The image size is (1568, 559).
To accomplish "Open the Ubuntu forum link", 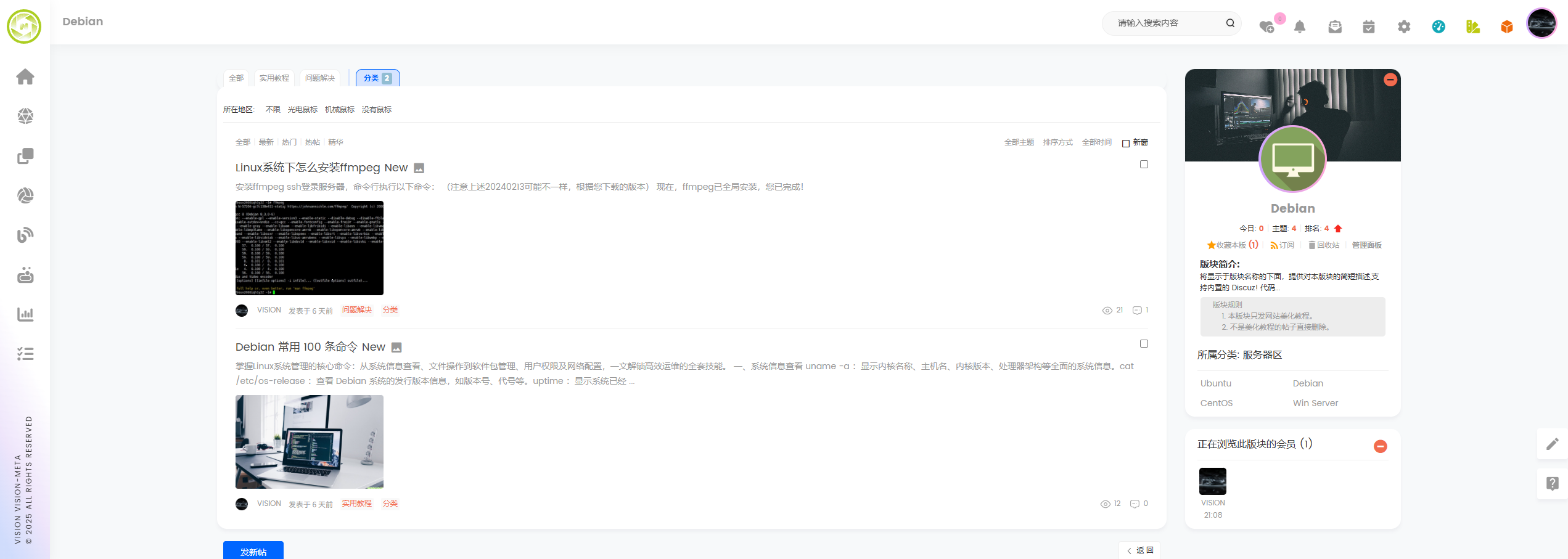I will point(1215,383).
